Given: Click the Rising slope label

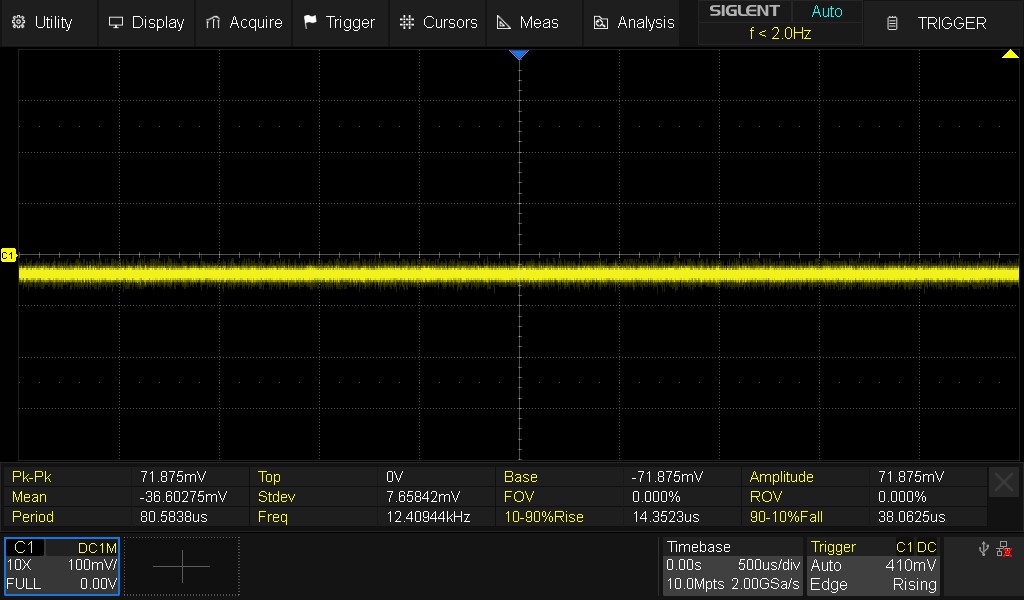Looking at the screenshot, I should [914, 584].
